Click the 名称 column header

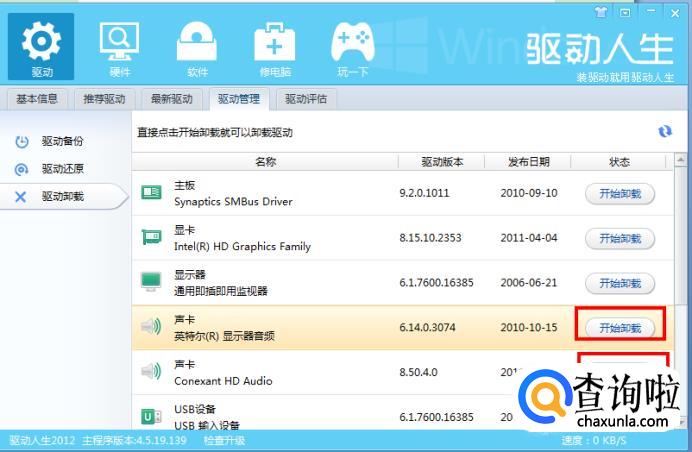[x=265, y=162]
